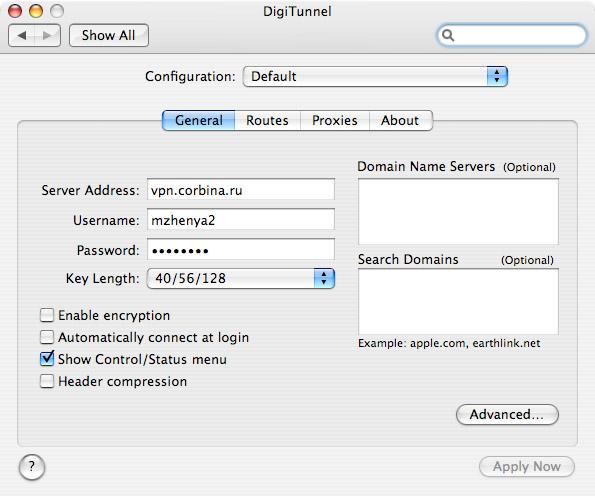Go forward with the right arrow button

47,36
